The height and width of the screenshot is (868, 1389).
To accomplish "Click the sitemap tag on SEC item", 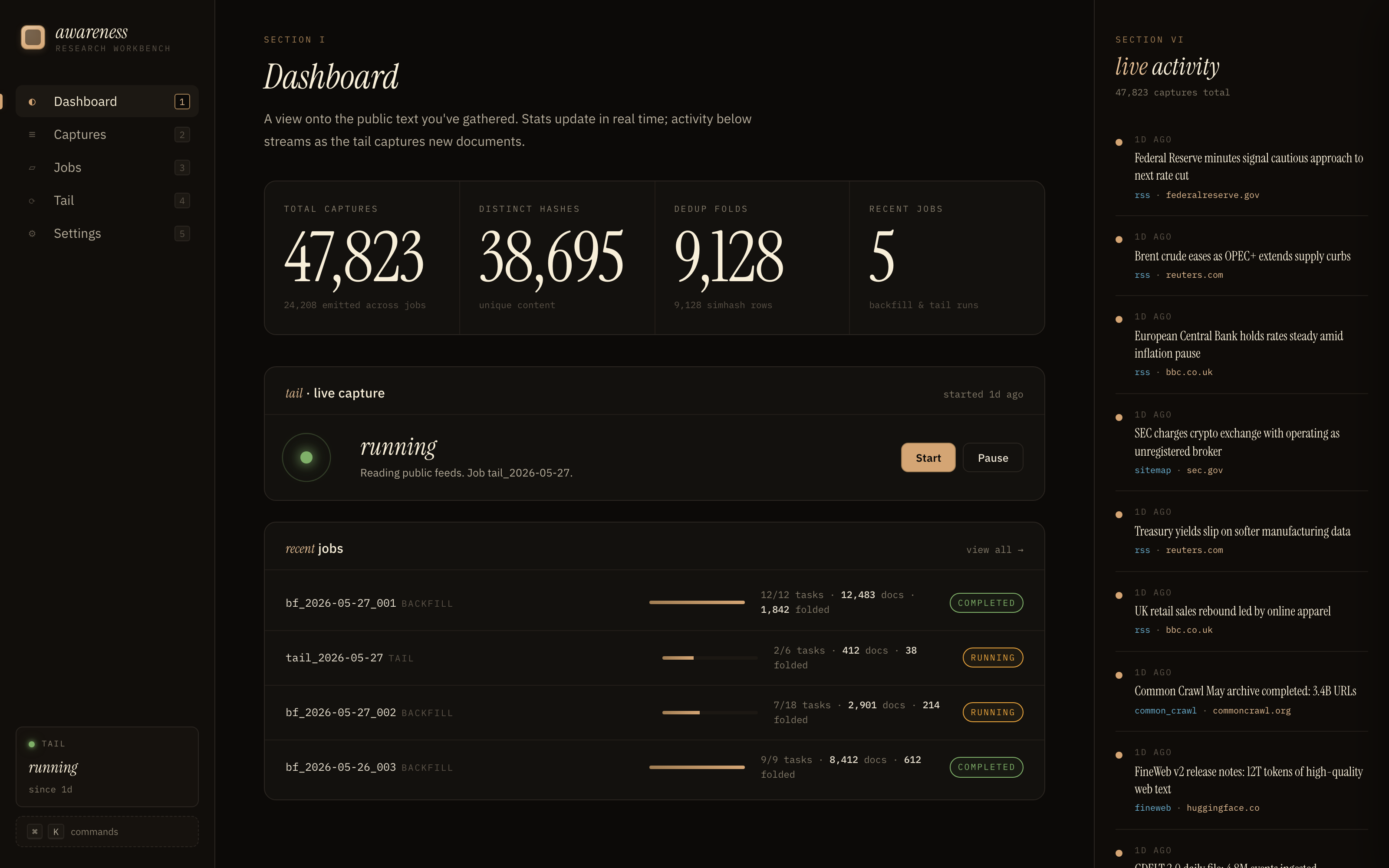I will pyautogui.click(x=1152, y=470).
